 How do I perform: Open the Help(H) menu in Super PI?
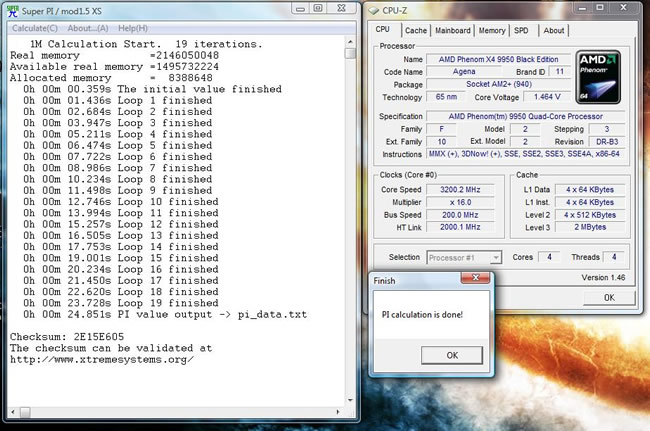tap(133, 28)
